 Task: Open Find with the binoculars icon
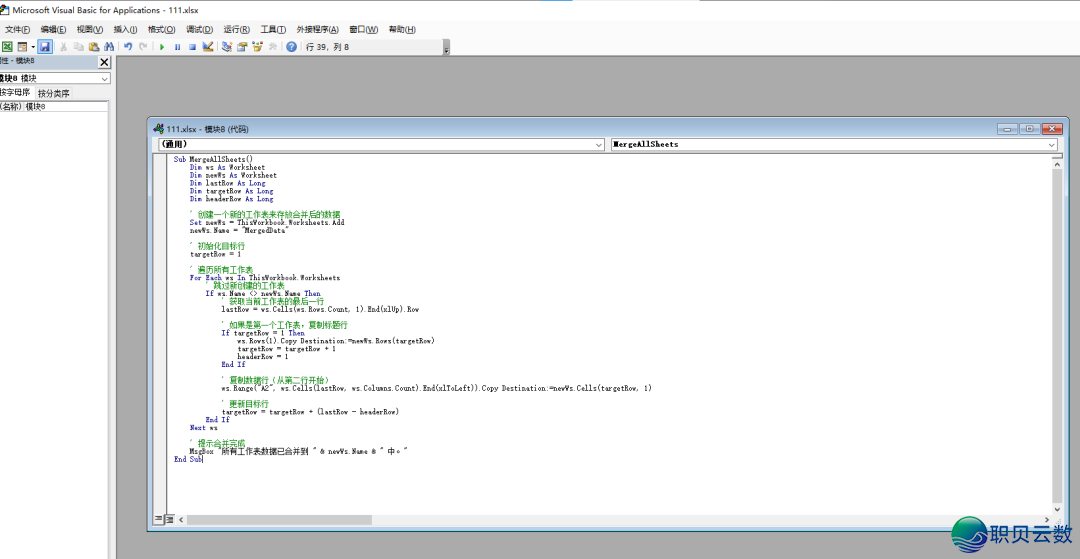[x=109, y=47]
